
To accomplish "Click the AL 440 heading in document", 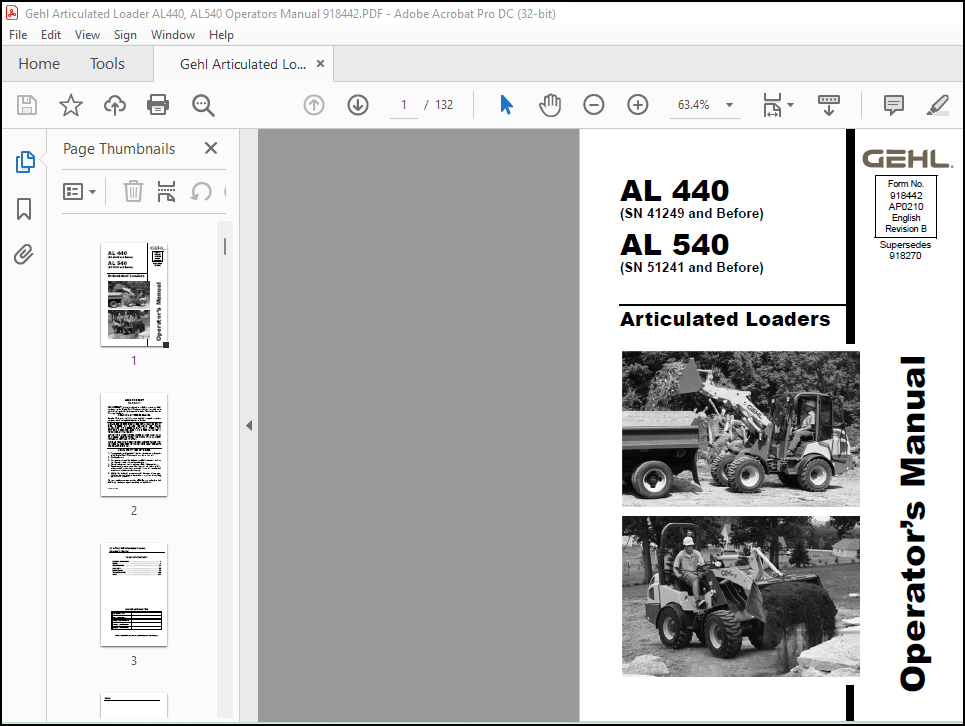I will (675, 191).
